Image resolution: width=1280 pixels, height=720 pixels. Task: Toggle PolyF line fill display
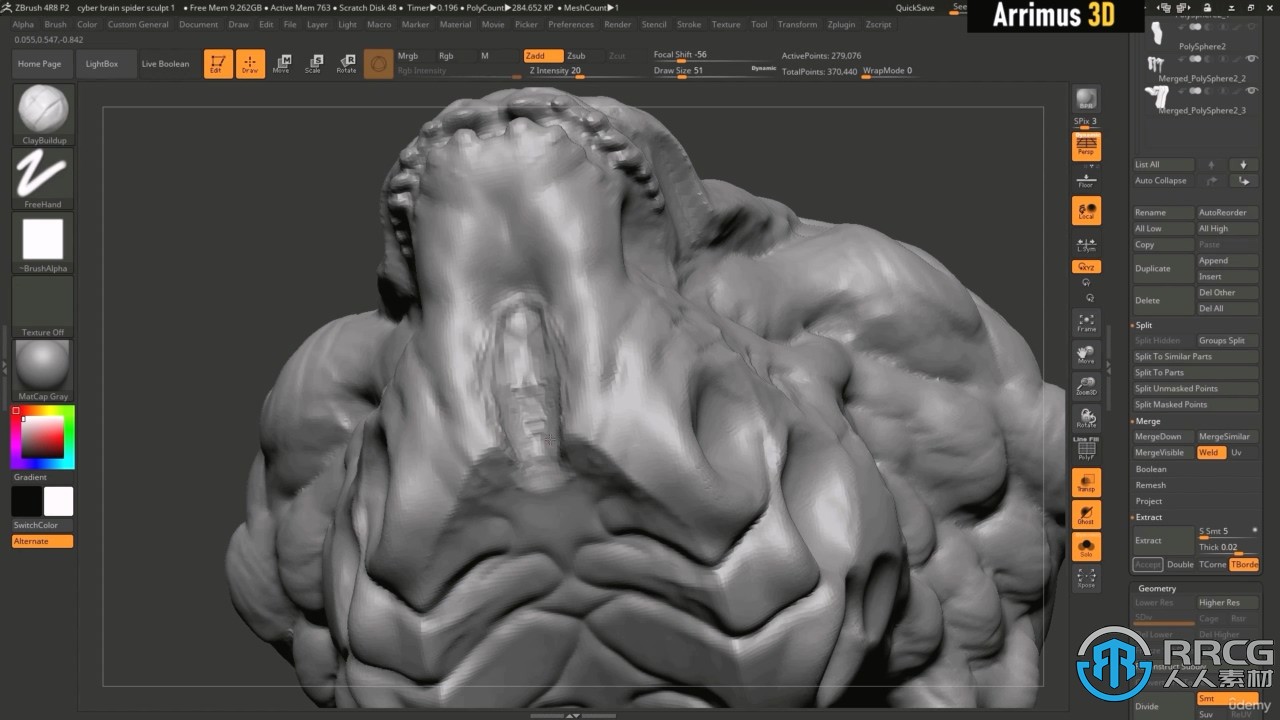[x=1086, y=450]
